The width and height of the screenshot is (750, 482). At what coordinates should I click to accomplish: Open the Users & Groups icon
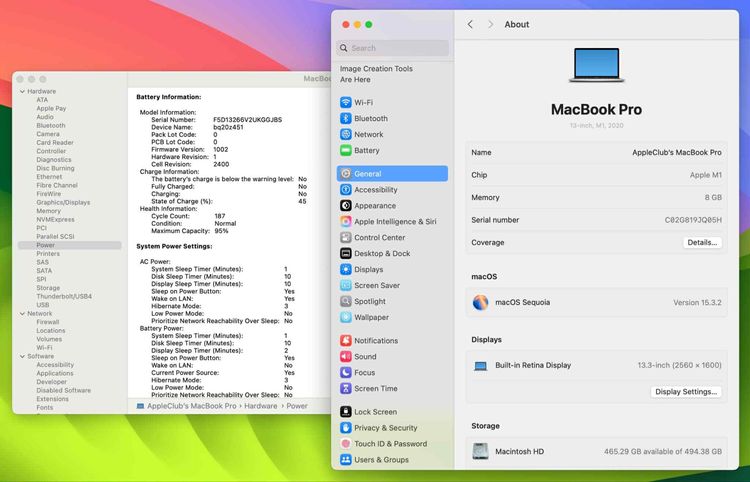click(346, 460)
